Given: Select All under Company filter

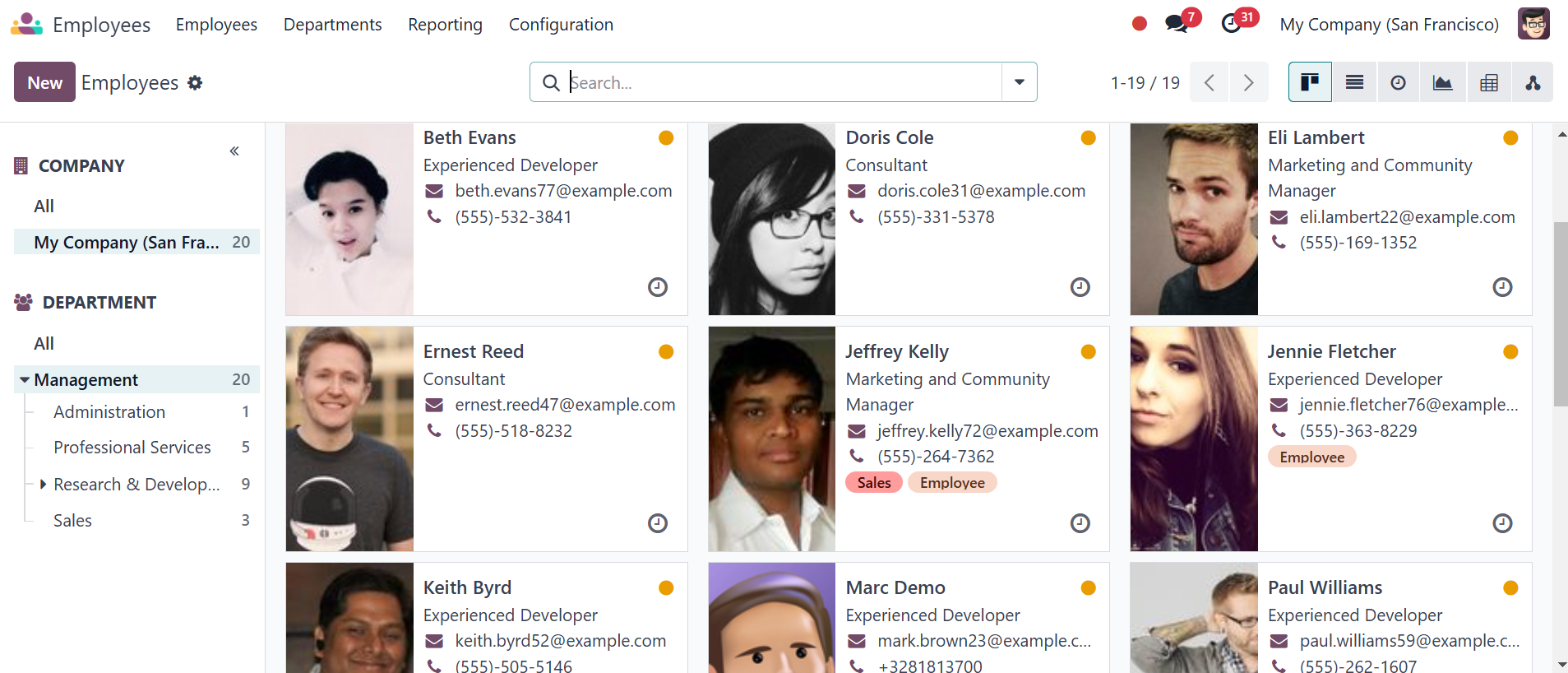Looking at the screenshot, I should pos(44,207).
